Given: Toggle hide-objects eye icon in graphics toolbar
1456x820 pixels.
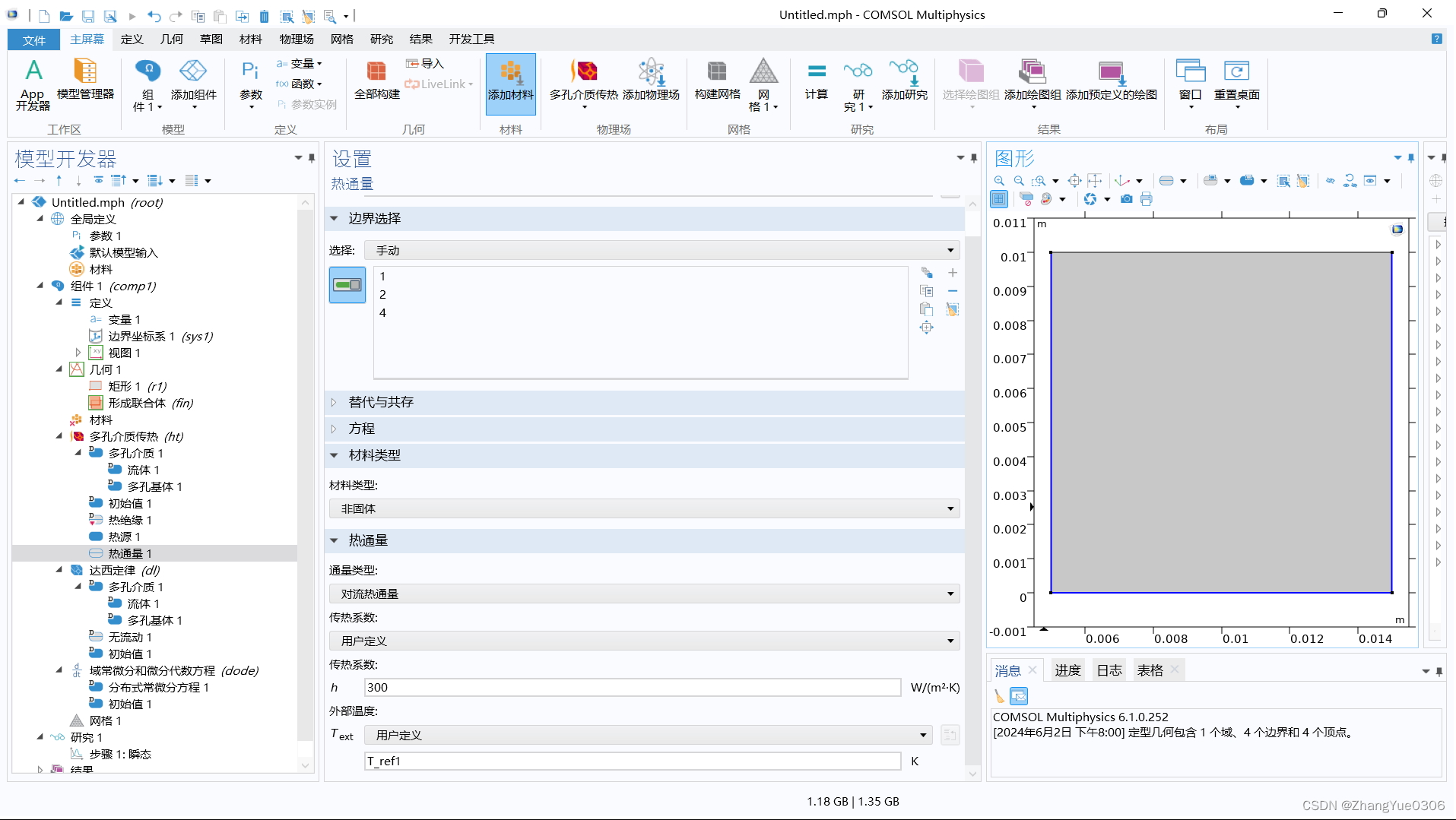Looking at the screenshot, I should pos(1331,181).
